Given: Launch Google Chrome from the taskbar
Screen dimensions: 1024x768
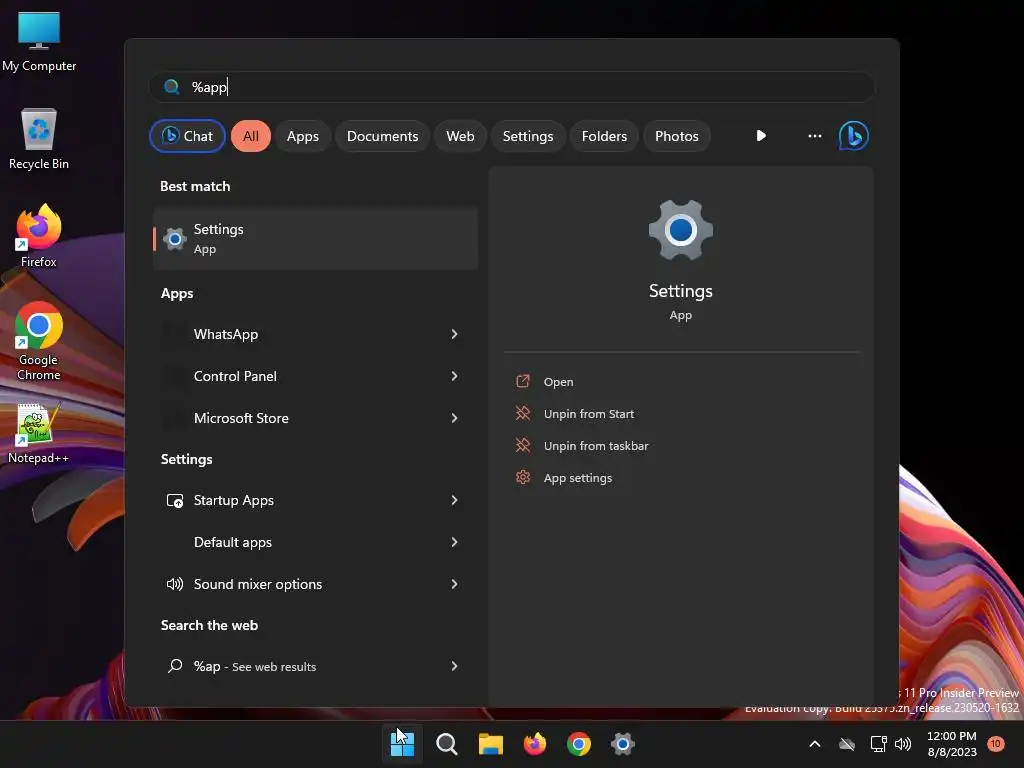Looking at the screenshot, I should point(579,744).
